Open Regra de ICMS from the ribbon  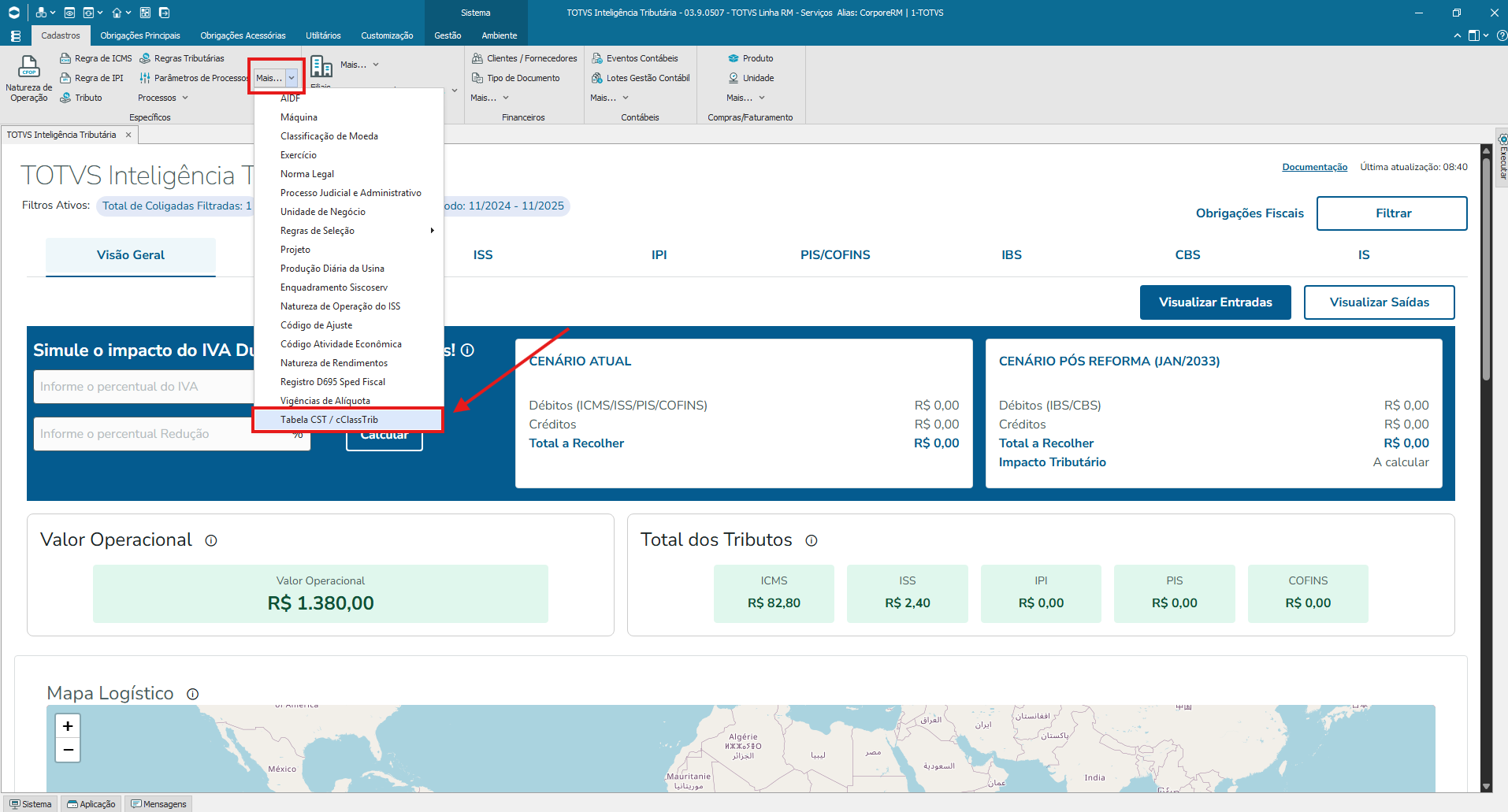(x=96, y=58)
